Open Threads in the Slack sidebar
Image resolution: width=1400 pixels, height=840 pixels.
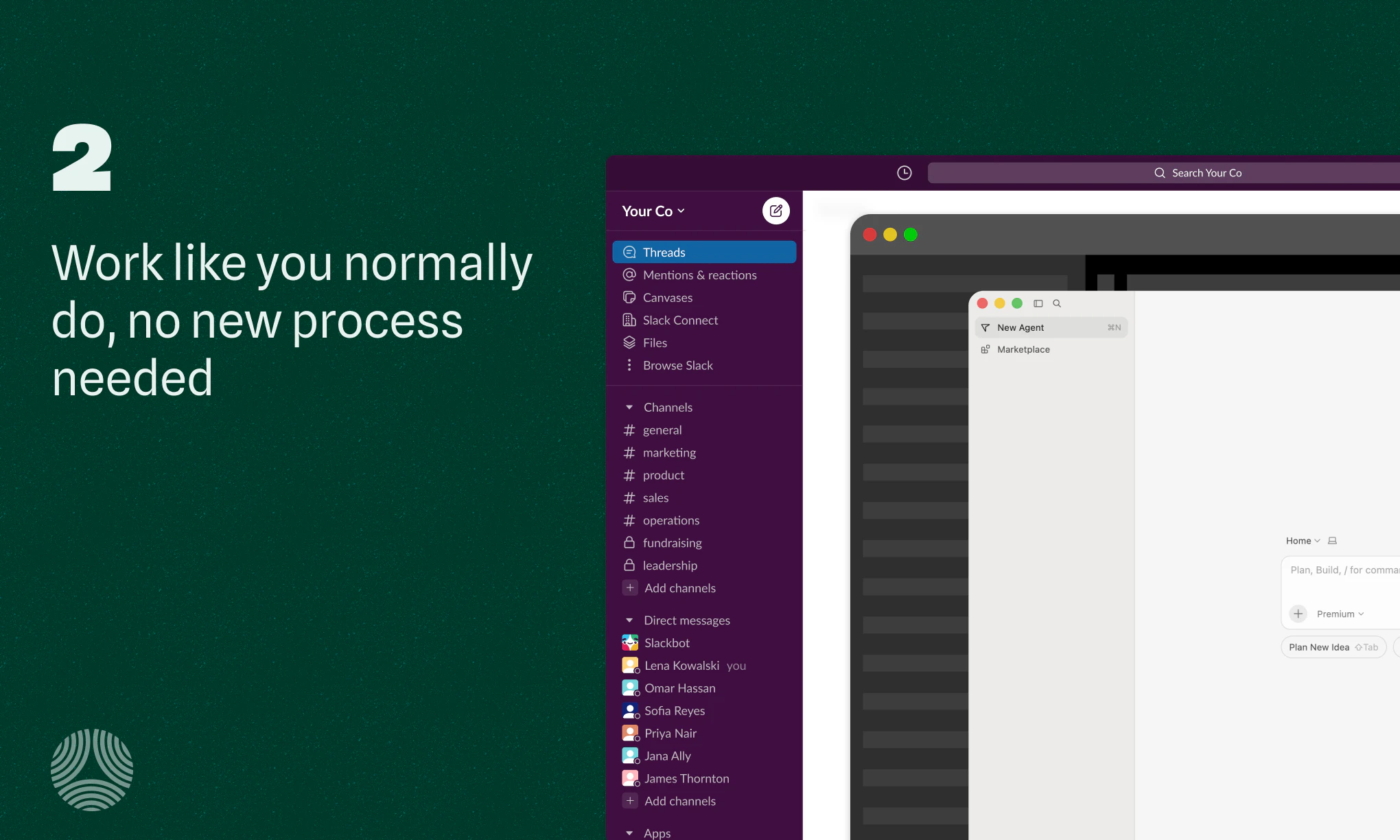(704, 252)
